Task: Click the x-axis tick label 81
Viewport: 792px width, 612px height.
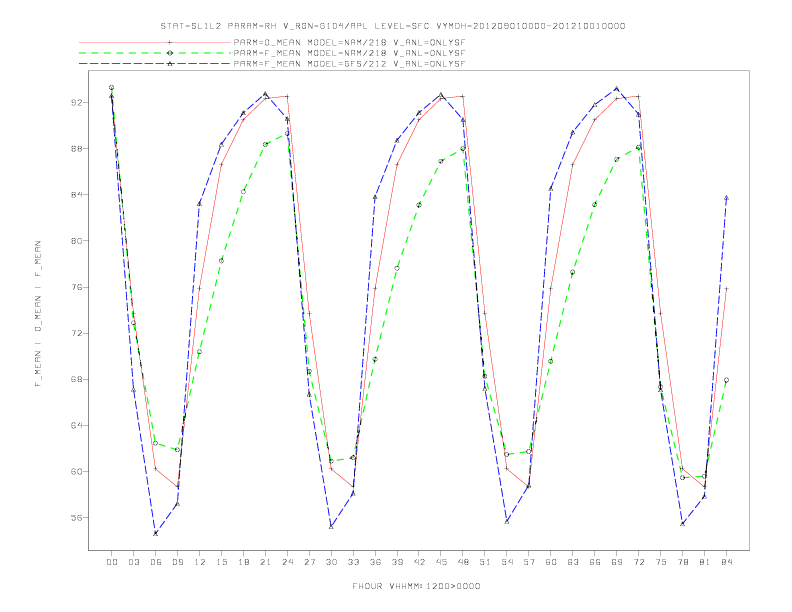Action: (x=705, y=562)
